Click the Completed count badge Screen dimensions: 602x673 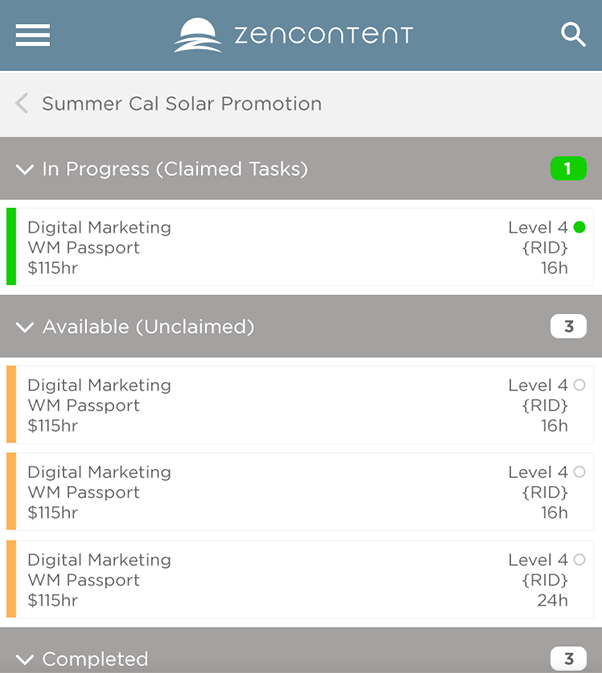(x=568, y=658)
